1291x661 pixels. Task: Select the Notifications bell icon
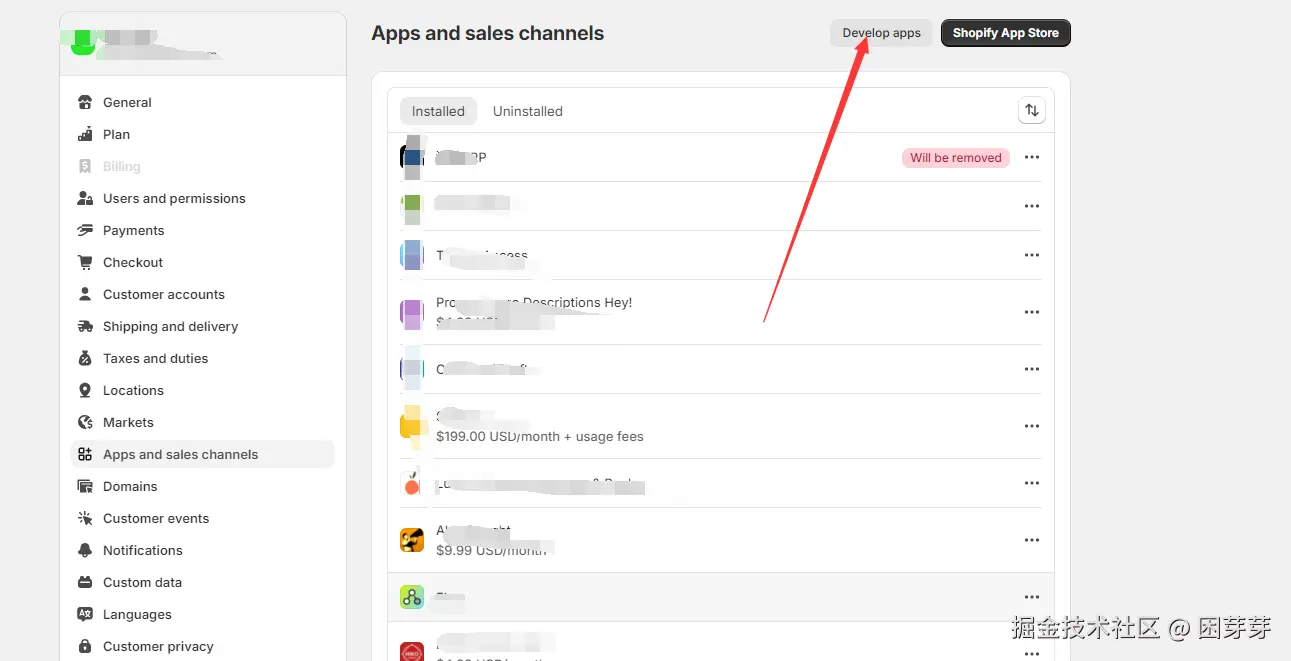(x=85, y=550)
